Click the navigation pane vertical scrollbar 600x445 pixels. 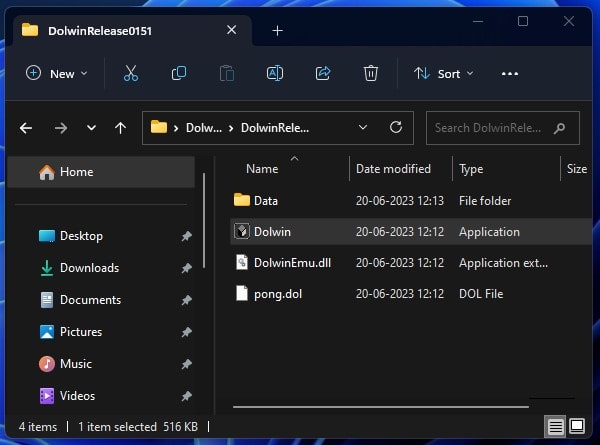[204, 220]
